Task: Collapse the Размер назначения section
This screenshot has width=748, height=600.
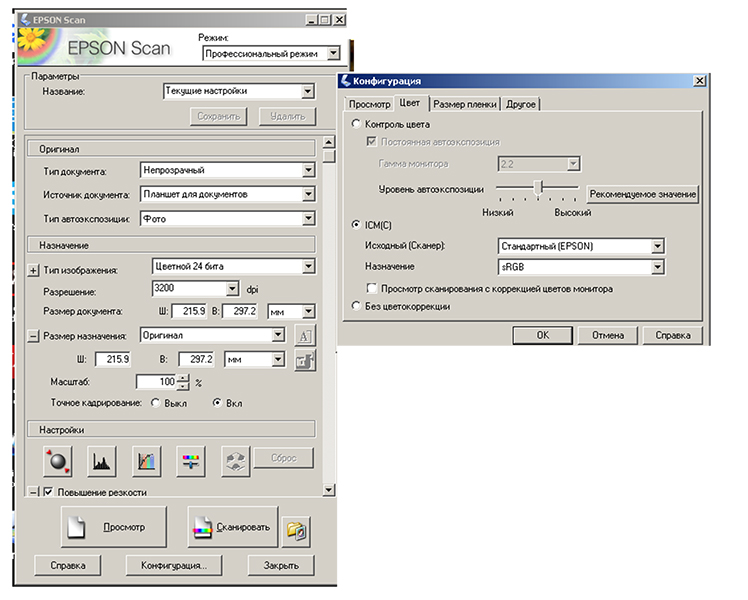Action: pyautogui.click(x=33, y=336)
